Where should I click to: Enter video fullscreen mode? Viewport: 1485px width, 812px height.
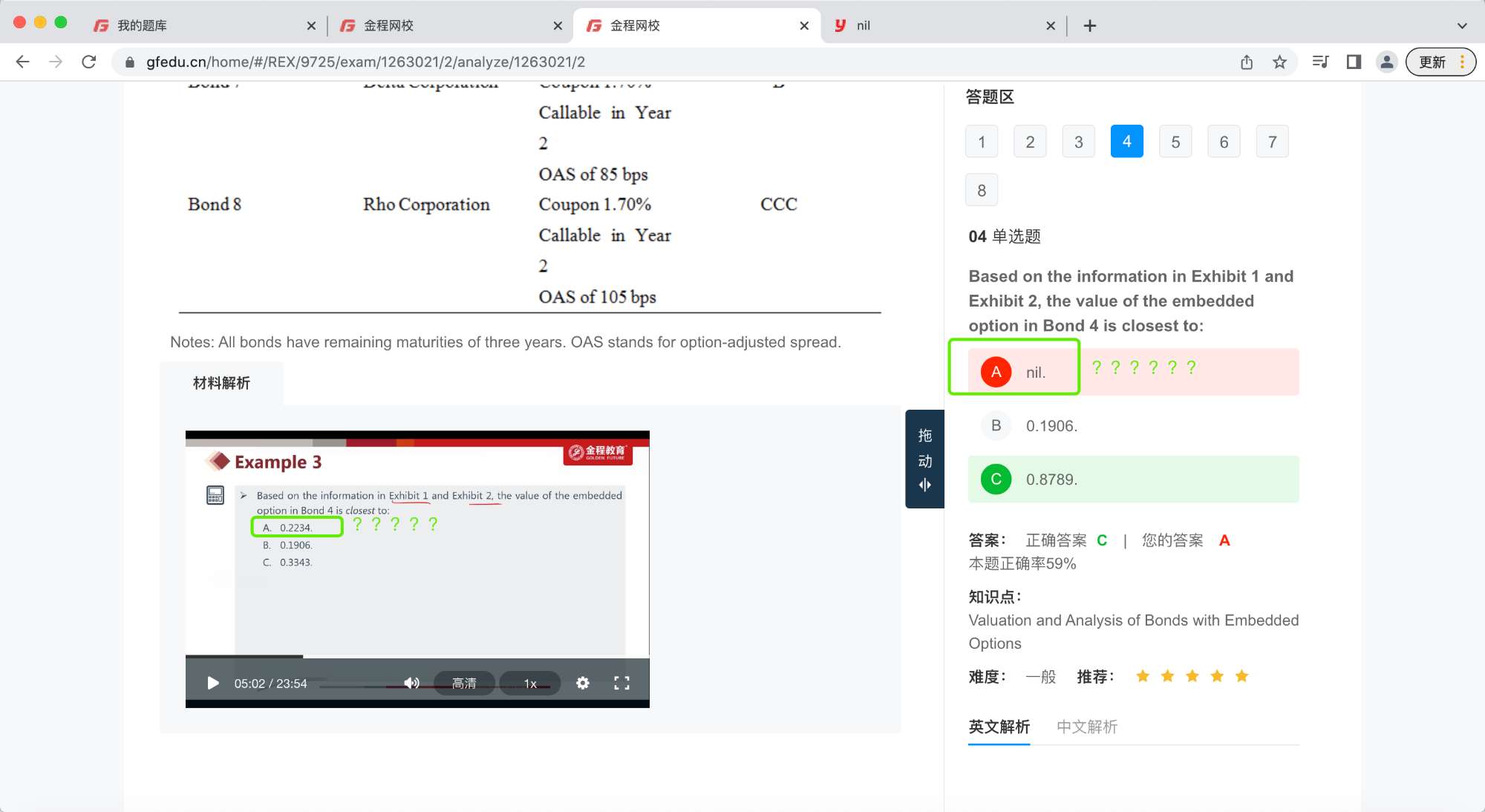point(621,683)
